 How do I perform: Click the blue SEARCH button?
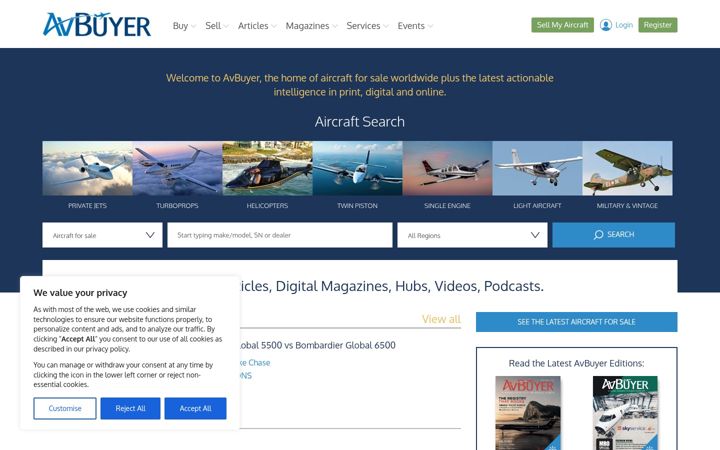tap(613, 235)
